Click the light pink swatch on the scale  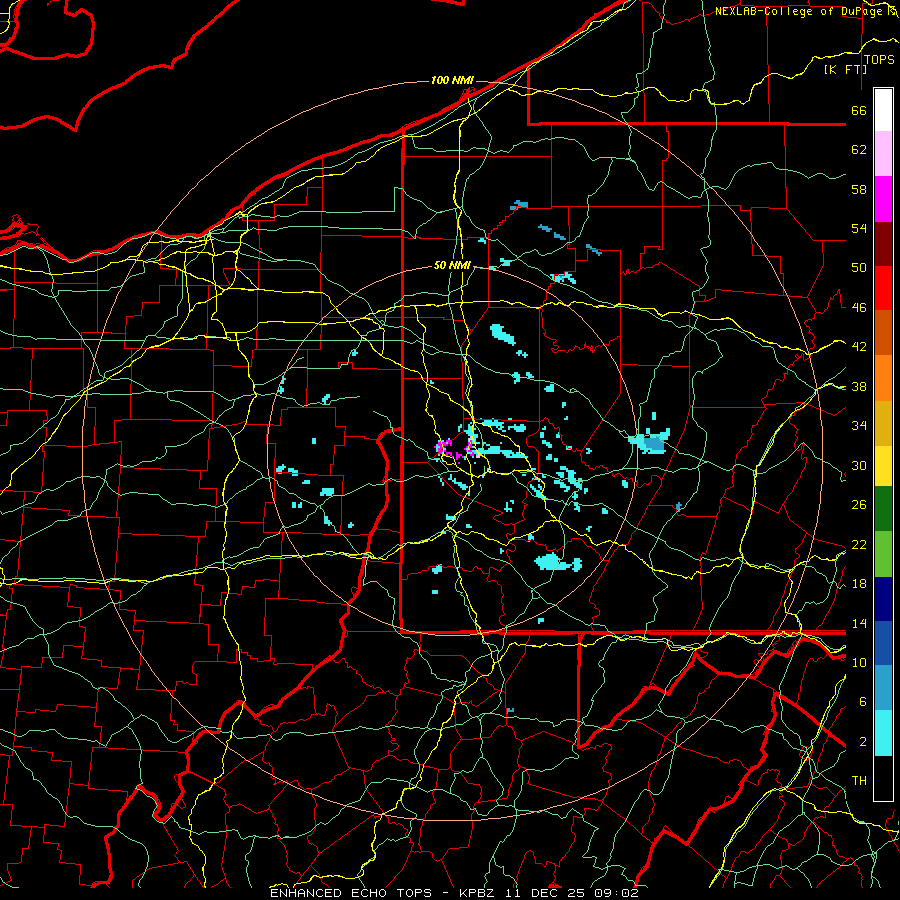click(x=883, y=154)
